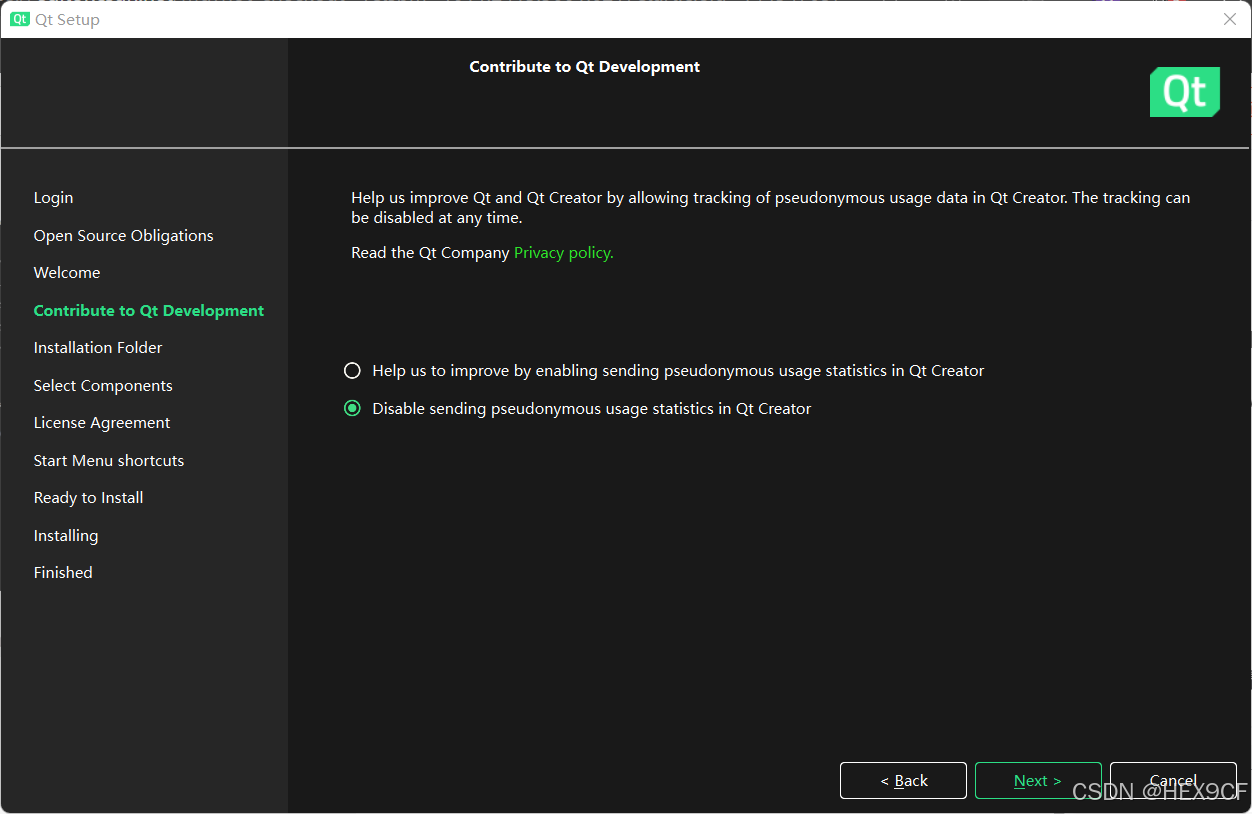Click the Qt Setup title bar icon
This screenshot has width=1252, height=814.
[x=20, y=19]
